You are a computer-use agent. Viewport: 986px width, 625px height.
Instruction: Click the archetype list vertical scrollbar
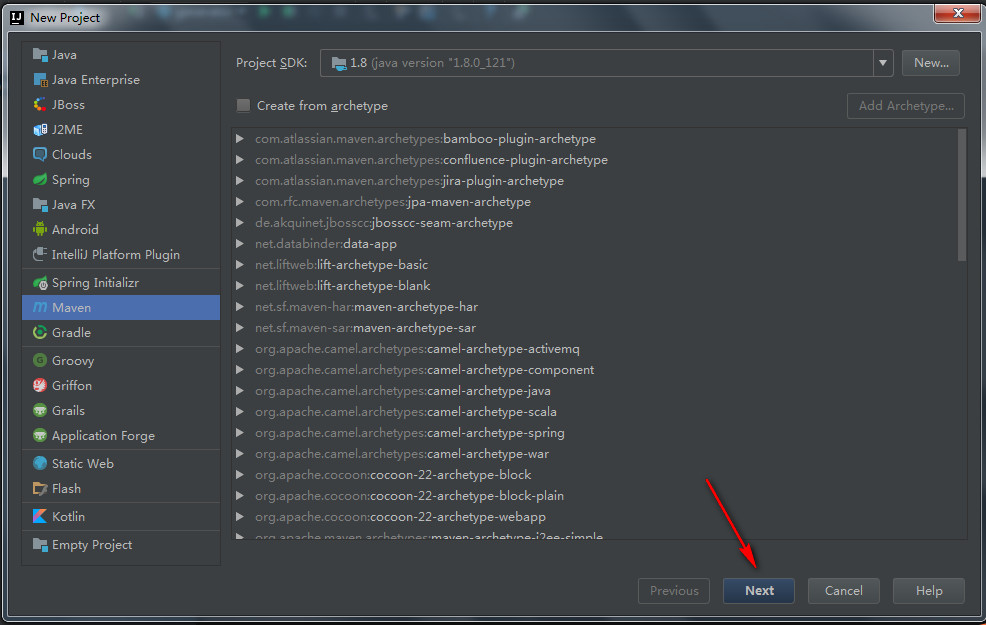[x=961, y=195]
